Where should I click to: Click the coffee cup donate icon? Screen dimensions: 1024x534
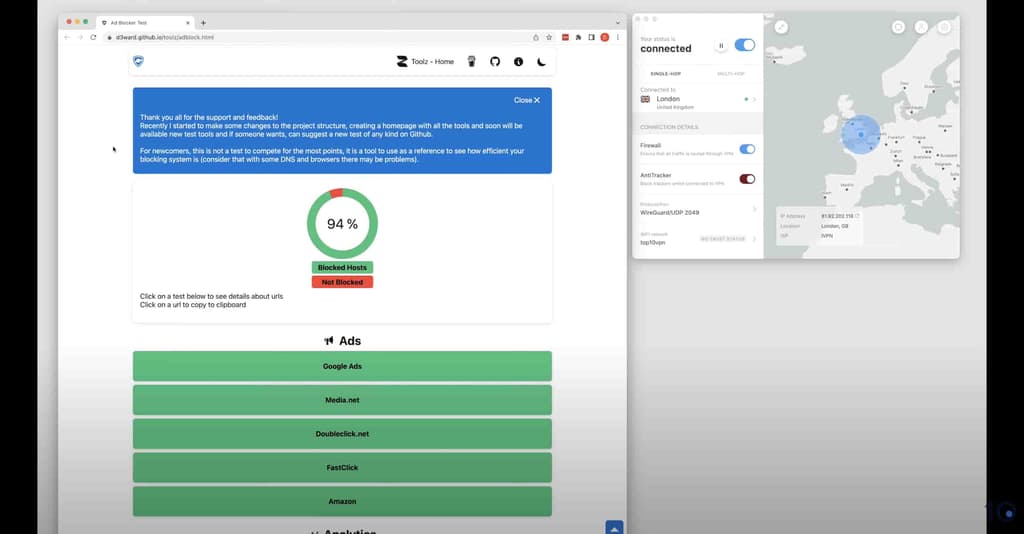click(472, 61)
